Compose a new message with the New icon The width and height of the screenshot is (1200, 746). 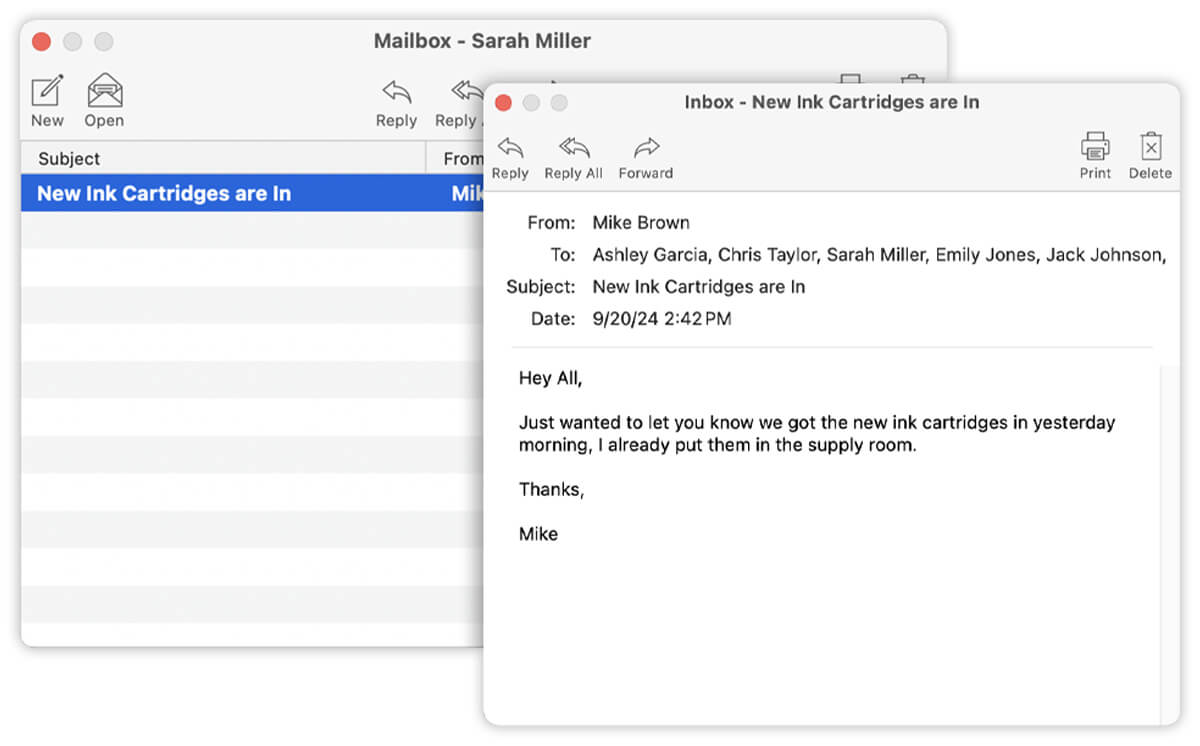tap(47, 98)
